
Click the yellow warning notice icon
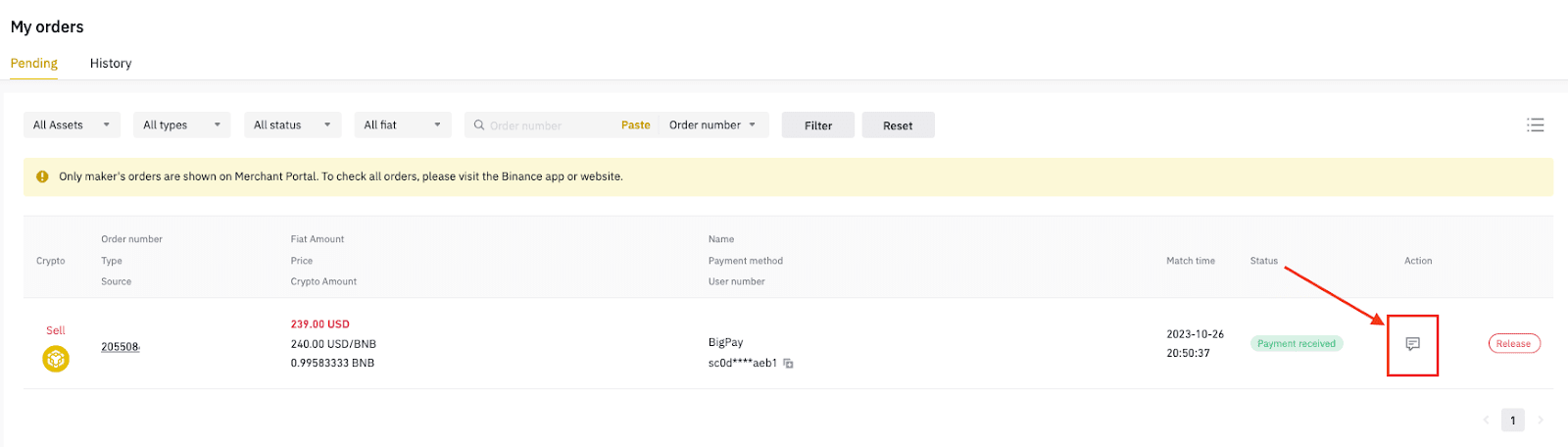pyautogui.click(x=42, y=176)
